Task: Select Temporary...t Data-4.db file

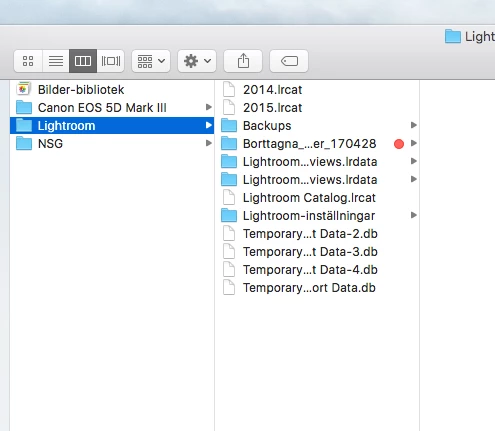Action: pos(317,269)
